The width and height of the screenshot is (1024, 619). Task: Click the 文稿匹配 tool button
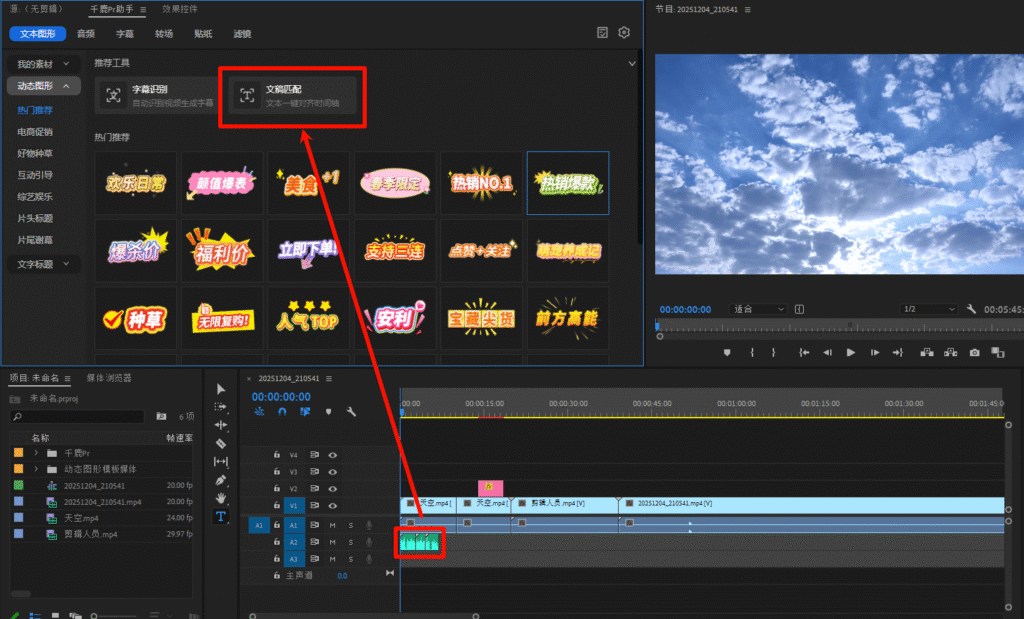[x=291, y=95]
